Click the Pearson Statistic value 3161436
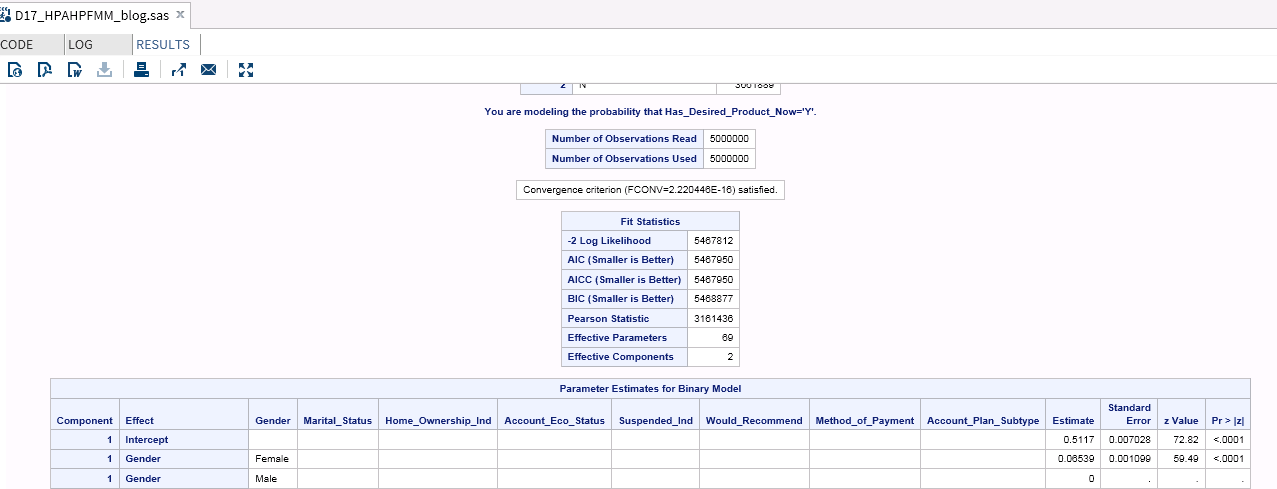Image resolution: width=1277 pixels, height=489 pixels. coord(713,318)
